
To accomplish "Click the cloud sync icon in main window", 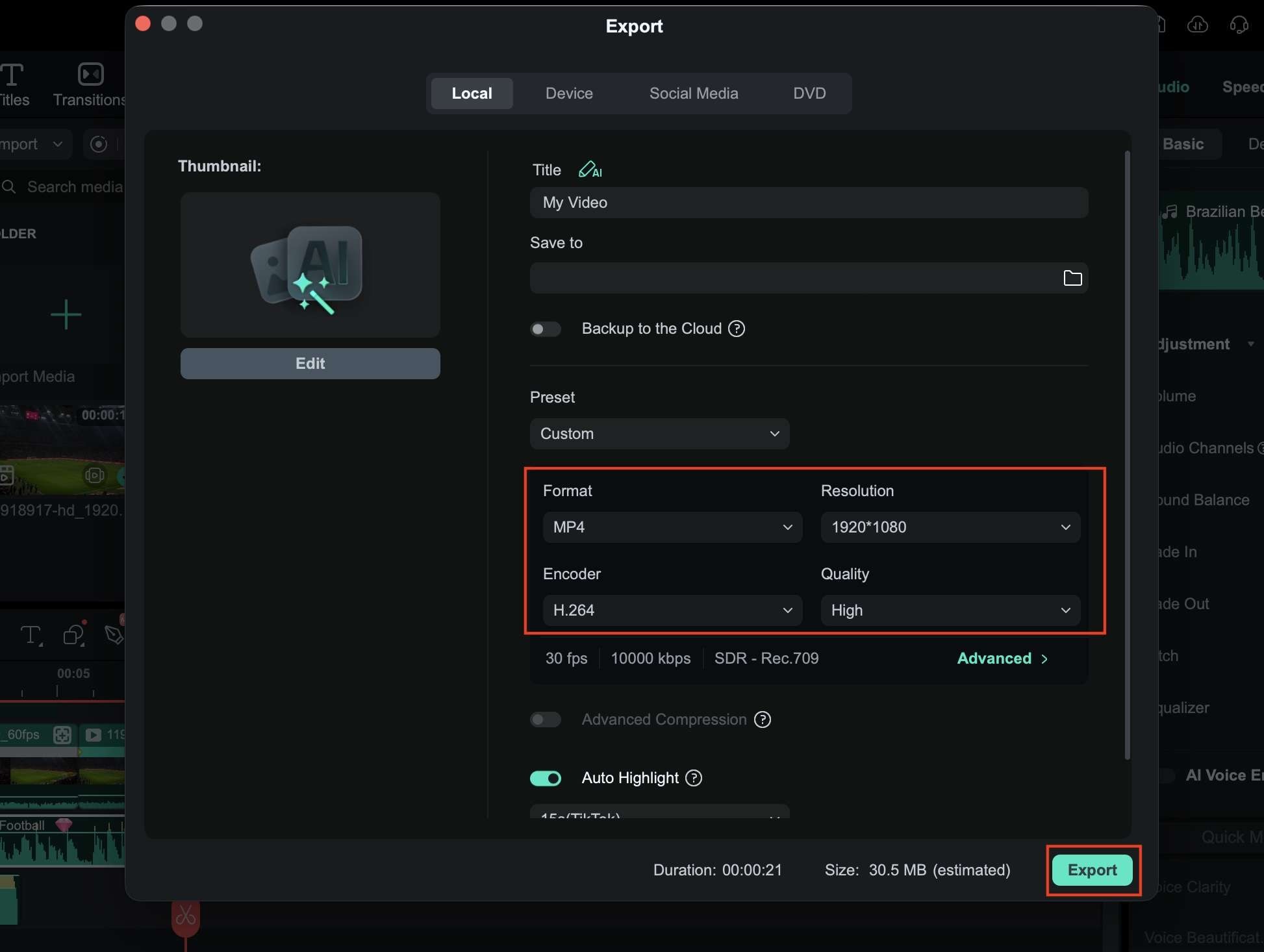I will click(1197, 25).
